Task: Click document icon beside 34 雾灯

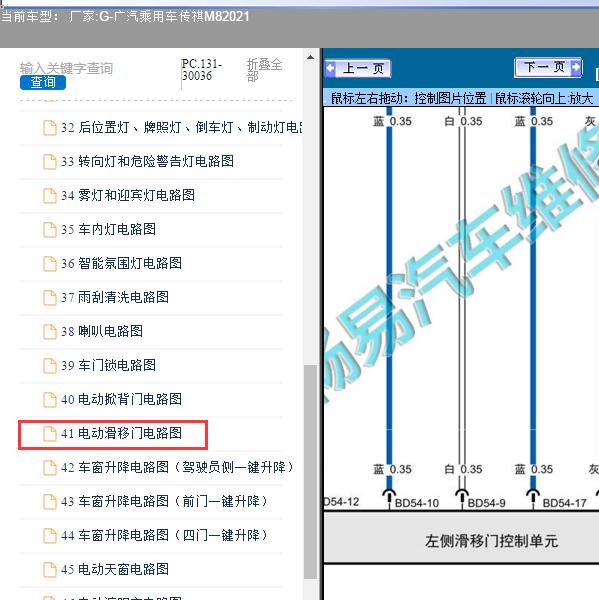Action: (x=50, y=196)
